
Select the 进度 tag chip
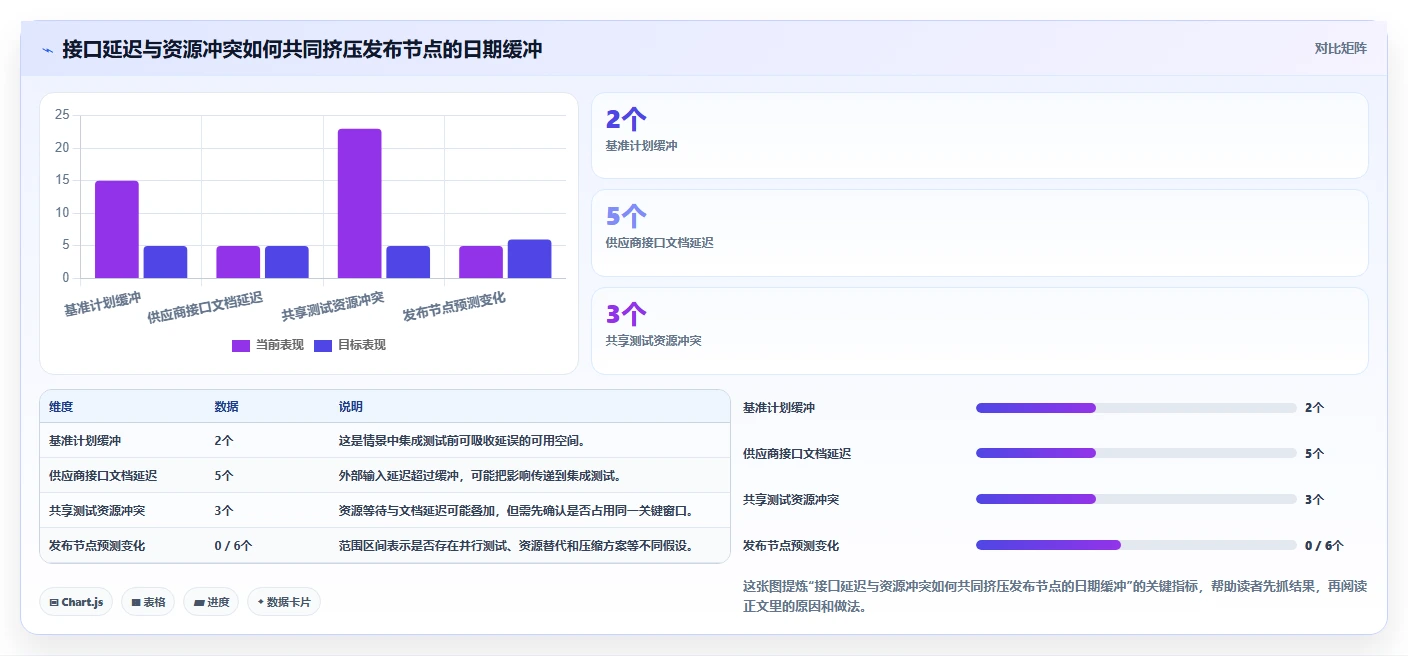coord(211,602)
